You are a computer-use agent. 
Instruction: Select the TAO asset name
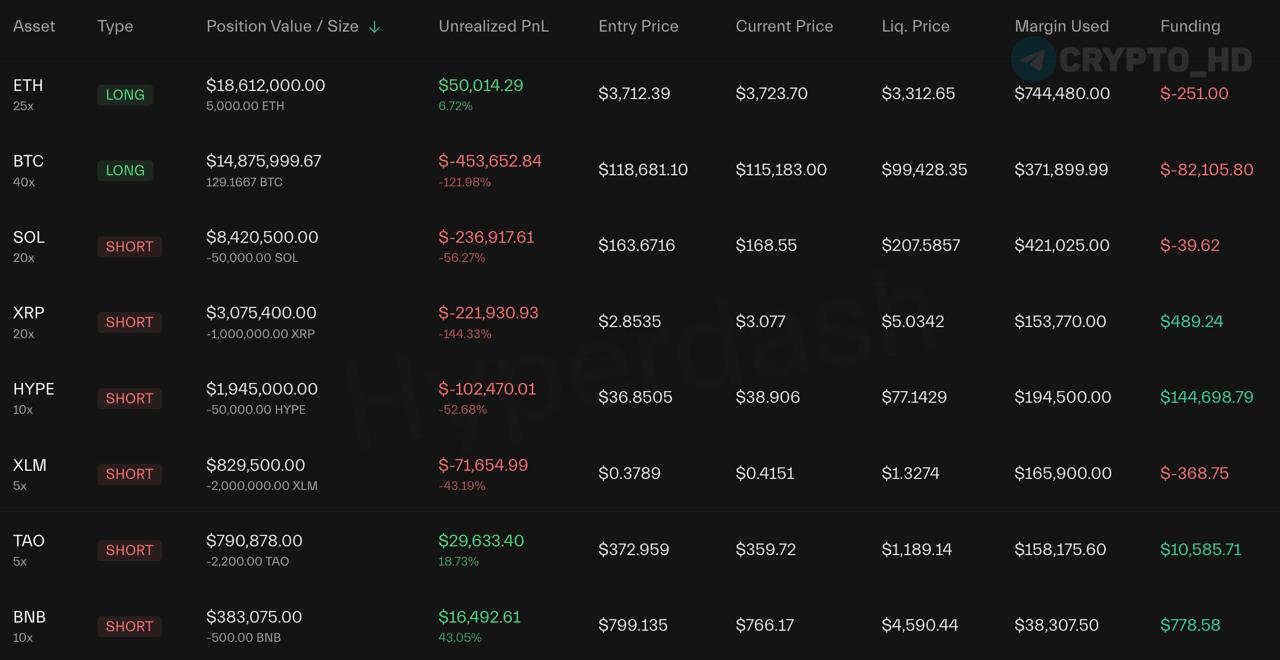click(x=29, y=540)
